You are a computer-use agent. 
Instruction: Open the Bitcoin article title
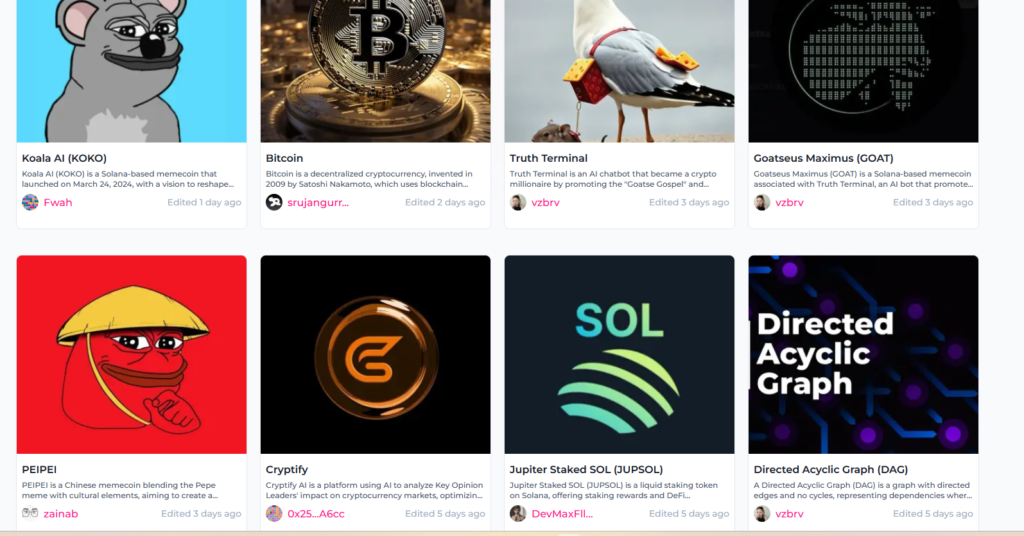pos(284,158)
